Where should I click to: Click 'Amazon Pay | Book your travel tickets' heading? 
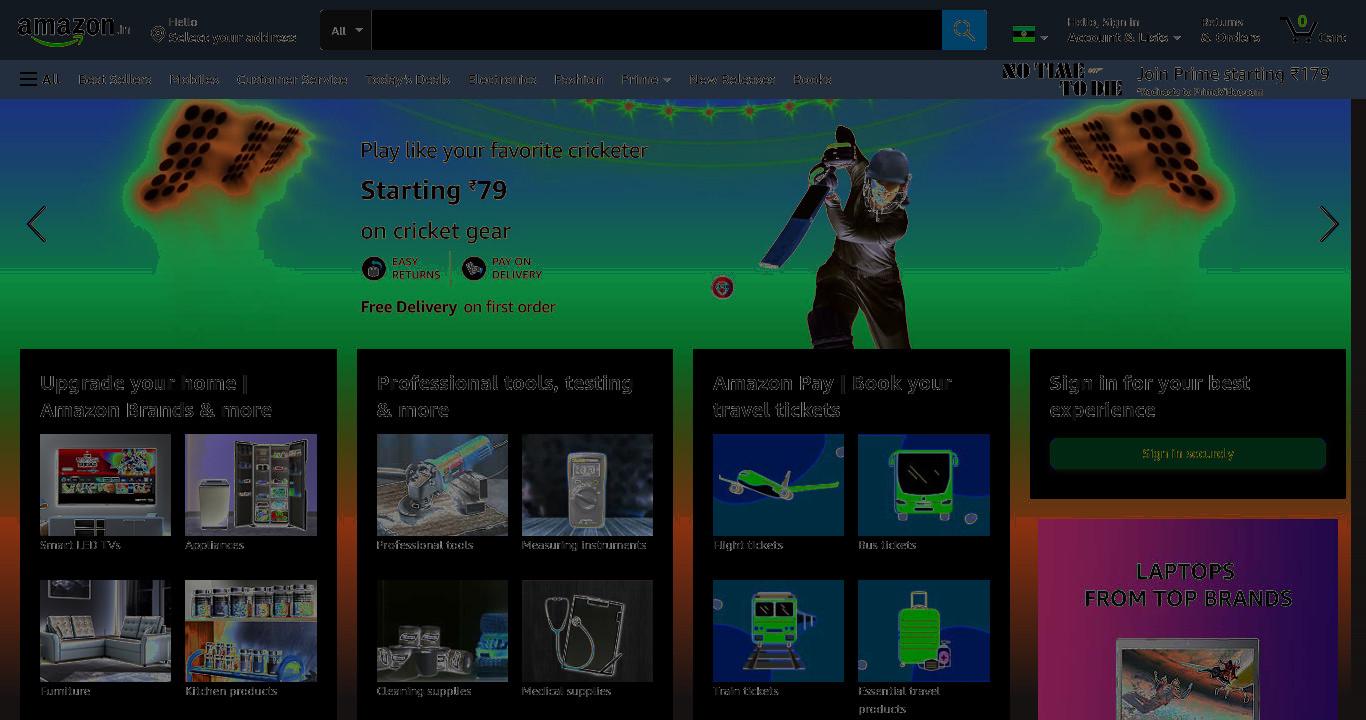pyautogui.click(x=832, y=396)
